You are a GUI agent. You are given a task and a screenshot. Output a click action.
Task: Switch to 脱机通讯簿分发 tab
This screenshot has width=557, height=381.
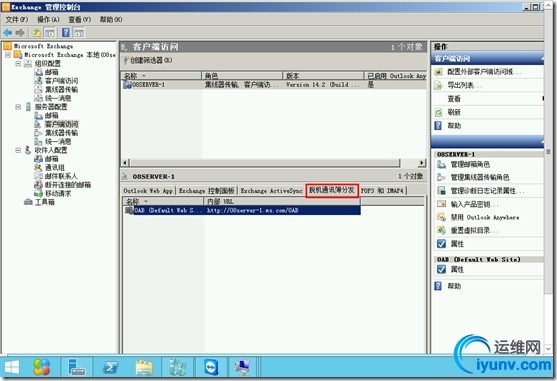point(332,190)
